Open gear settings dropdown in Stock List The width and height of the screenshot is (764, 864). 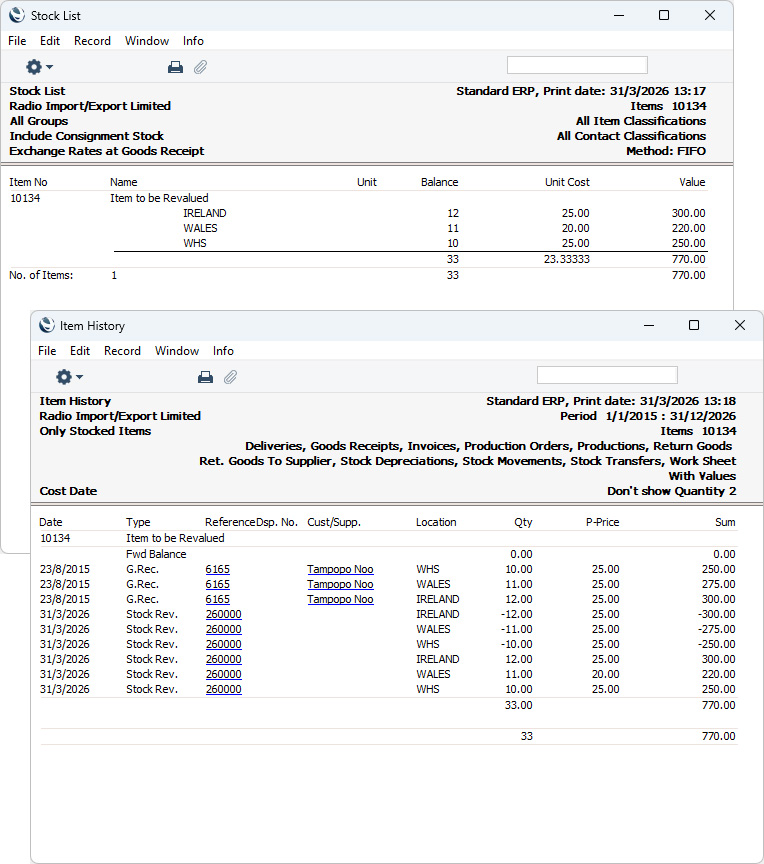click(x=39, y=67)
